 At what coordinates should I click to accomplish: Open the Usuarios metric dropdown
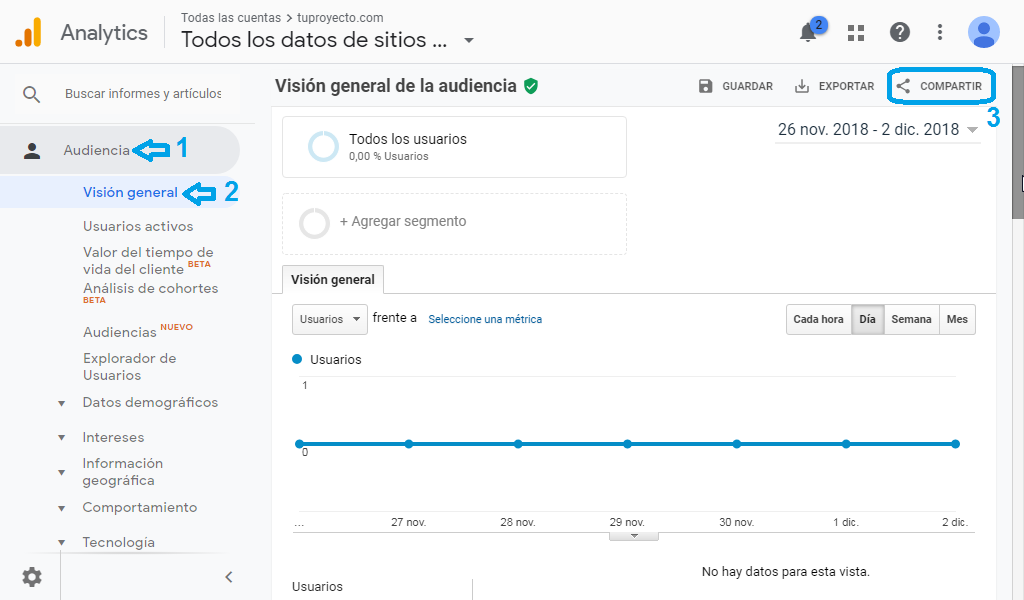point(329,320)
